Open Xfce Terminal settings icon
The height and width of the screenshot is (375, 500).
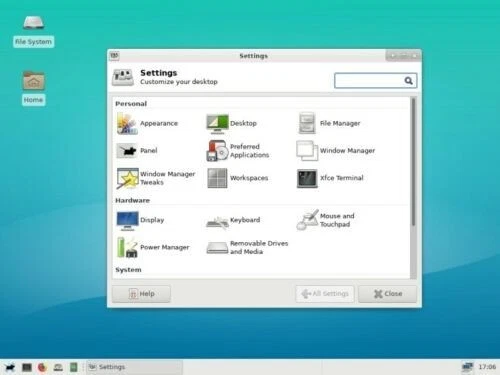pyautogui.click(x=307, y=178)
